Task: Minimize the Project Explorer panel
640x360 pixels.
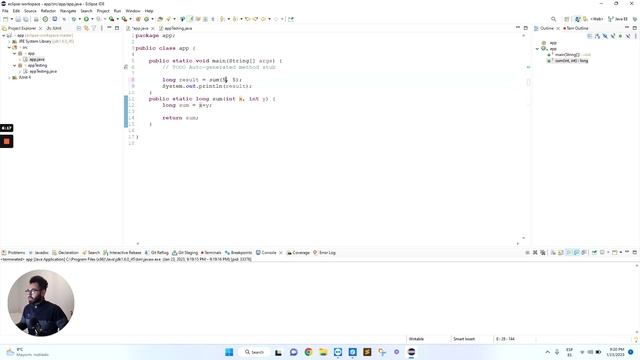Action: point(109,28)
